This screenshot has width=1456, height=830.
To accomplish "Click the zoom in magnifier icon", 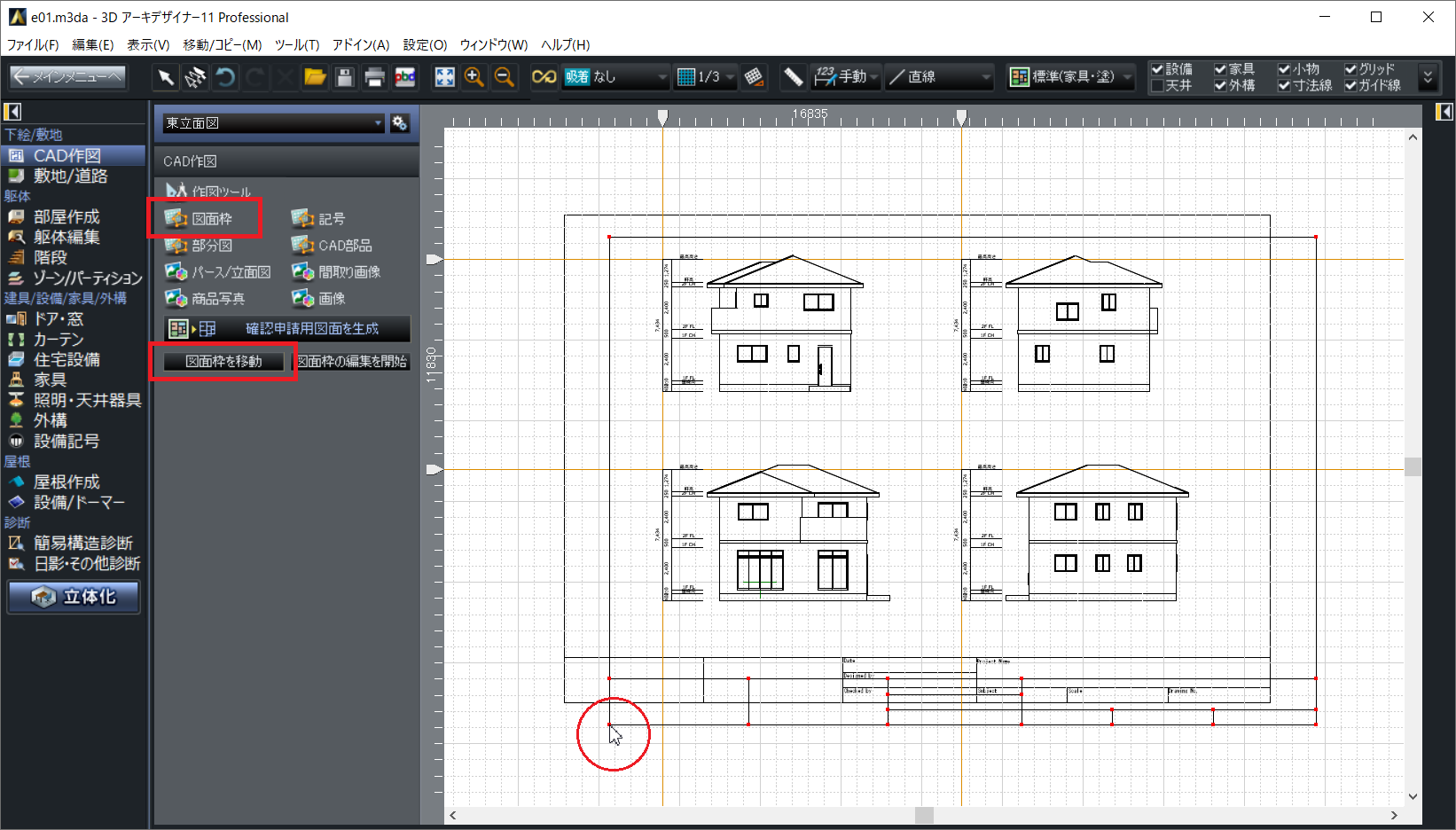I will pyautogui.click(x=474, y=78).
